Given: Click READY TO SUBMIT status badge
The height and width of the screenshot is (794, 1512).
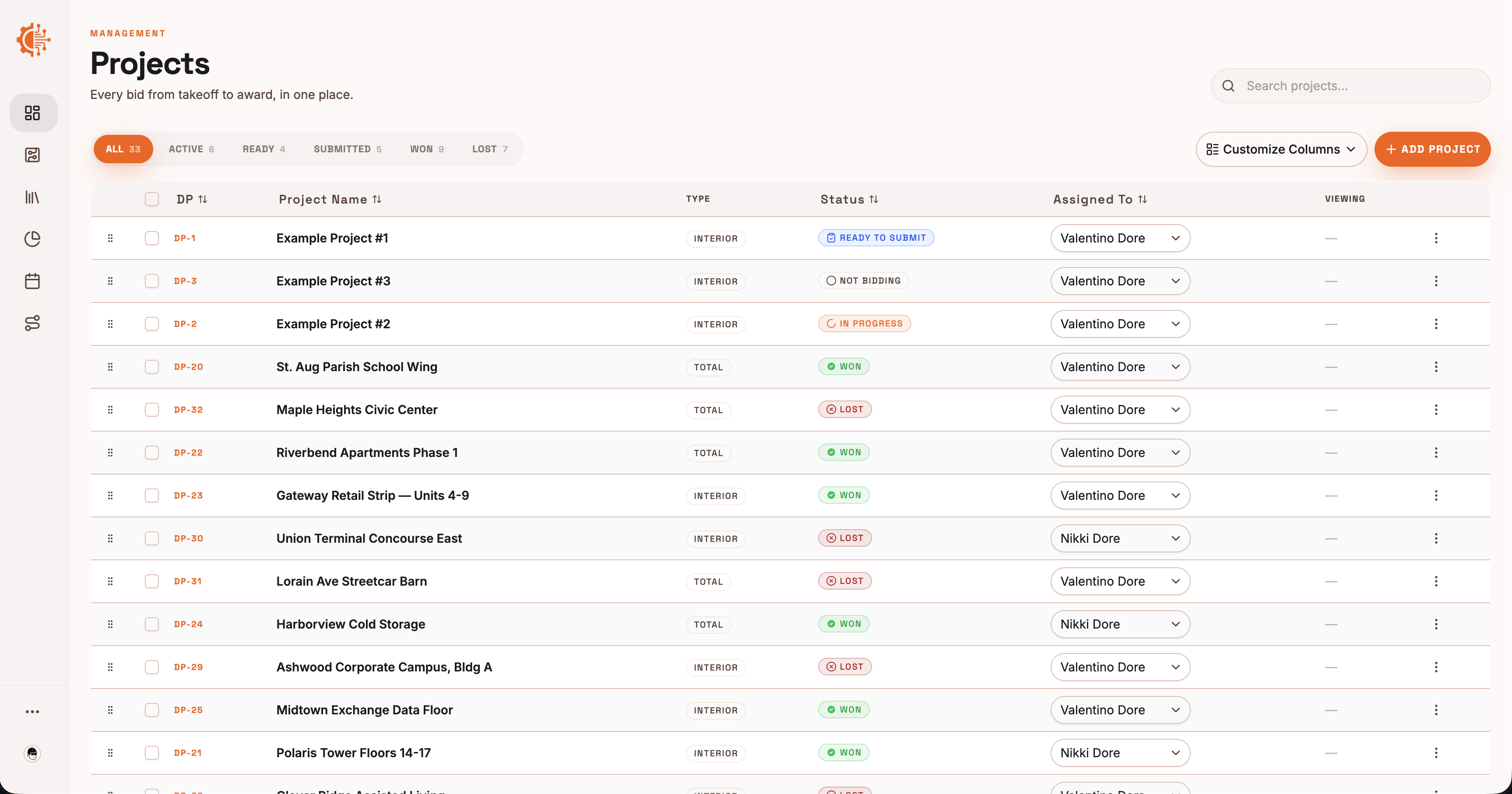Looking at the screenshot, I should [876, 238].
